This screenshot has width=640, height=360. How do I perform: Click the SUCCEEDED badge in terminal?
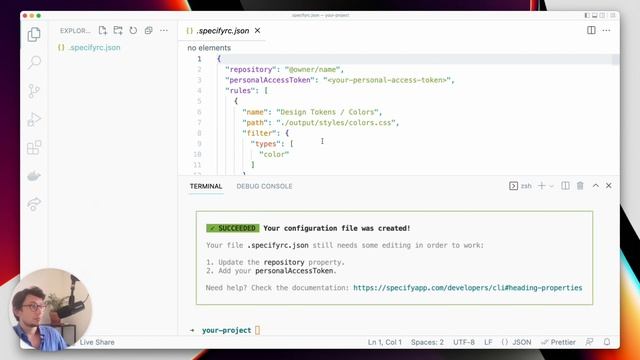[x=233, y=228]
